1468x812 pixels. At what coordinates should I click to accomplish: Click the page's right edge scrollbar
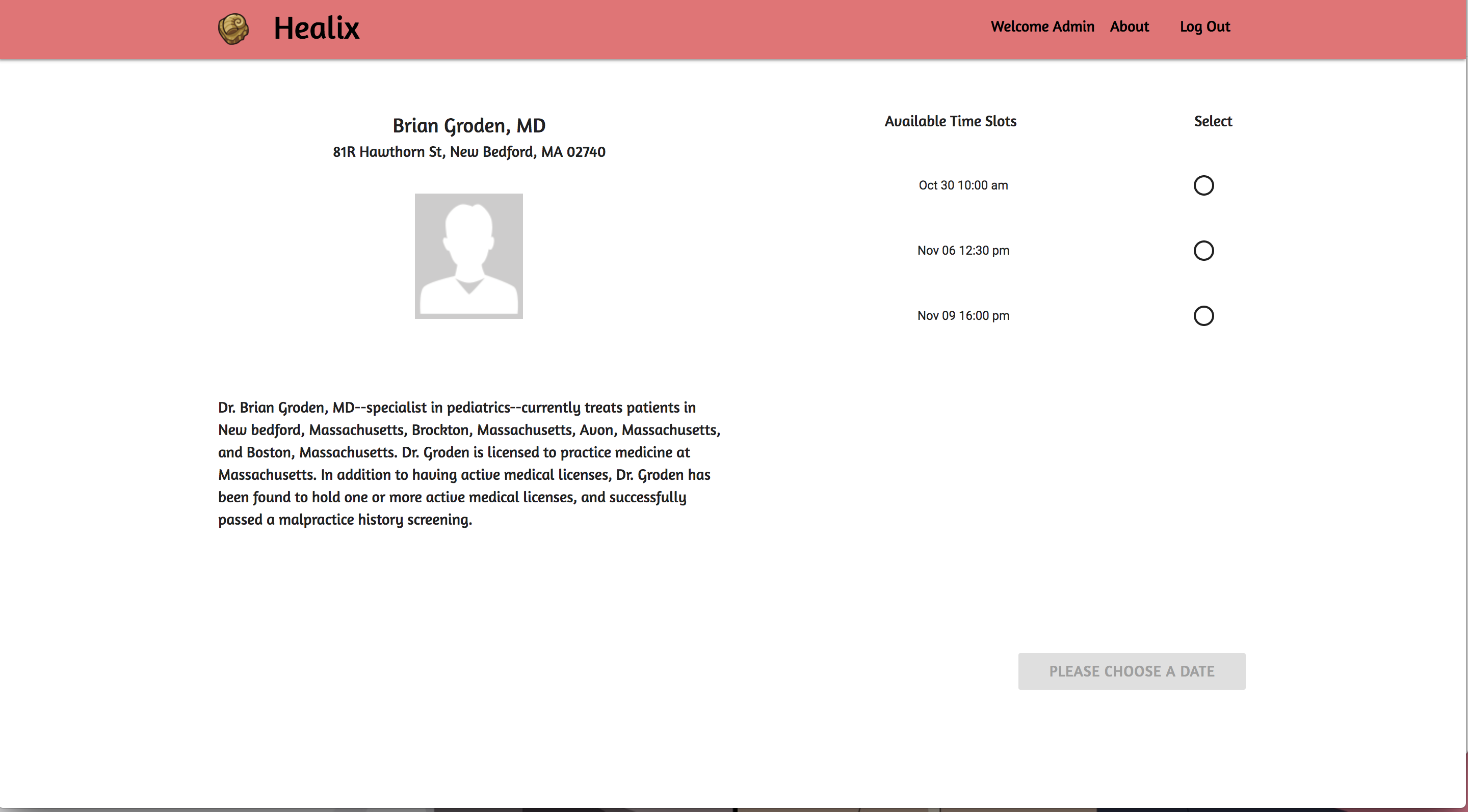pos(1466,398)
